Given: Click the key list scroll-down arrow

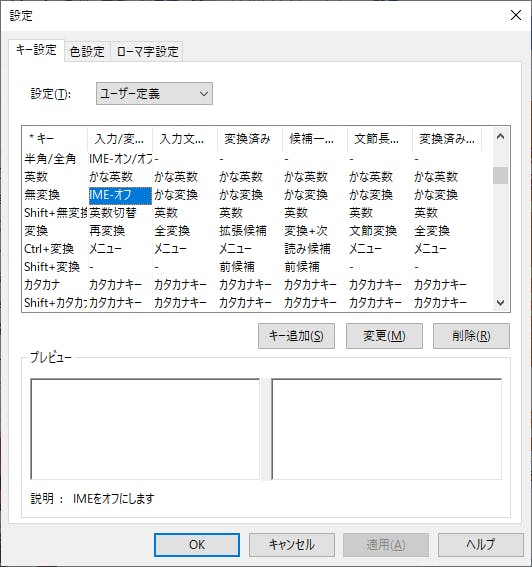Looking at the screenshot, I should pyautogui.click(x=501, y=302).
